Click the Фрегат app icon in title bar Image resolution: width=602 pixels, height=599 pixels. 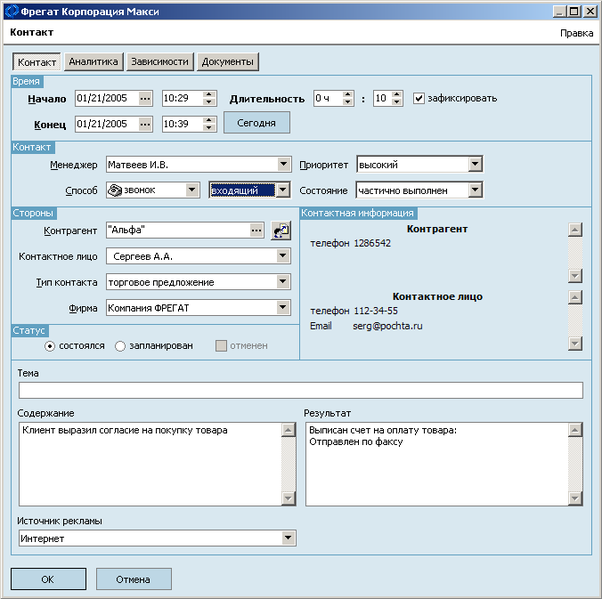[x=12, y=11]
